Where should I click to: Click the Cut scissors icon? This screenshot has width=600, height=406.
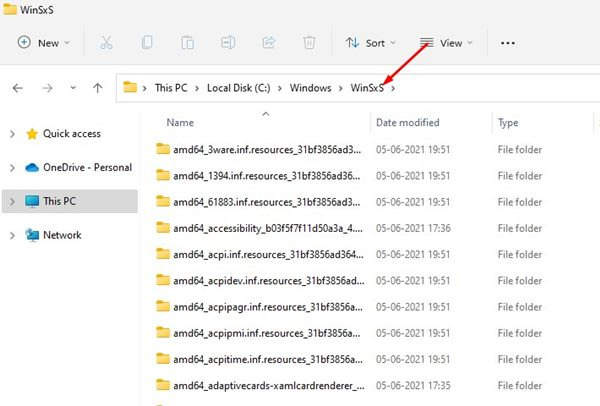[106, 42]
